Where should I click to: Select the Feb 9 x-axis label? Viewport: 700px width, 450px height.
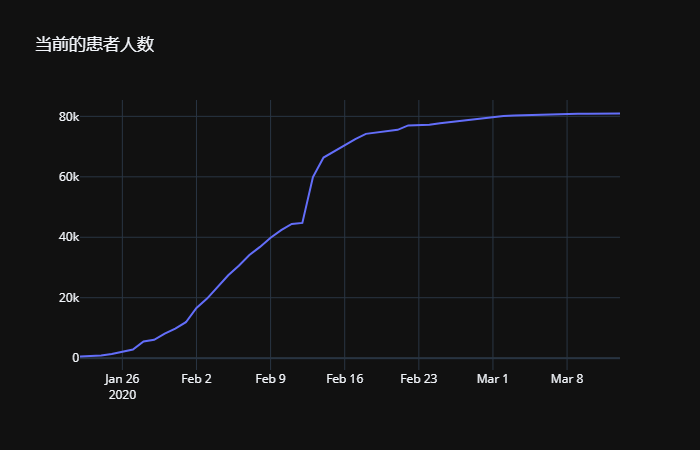[x=271, y=379]
